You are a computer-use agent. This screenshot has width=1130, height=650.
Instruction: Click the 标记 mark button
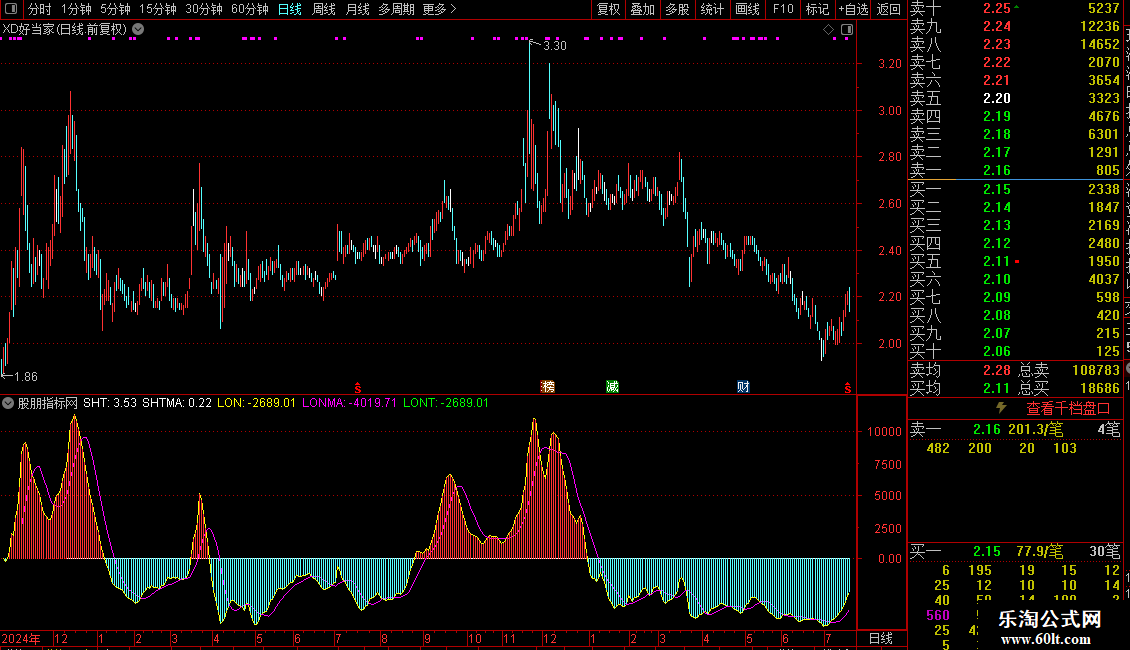point(817,9)
